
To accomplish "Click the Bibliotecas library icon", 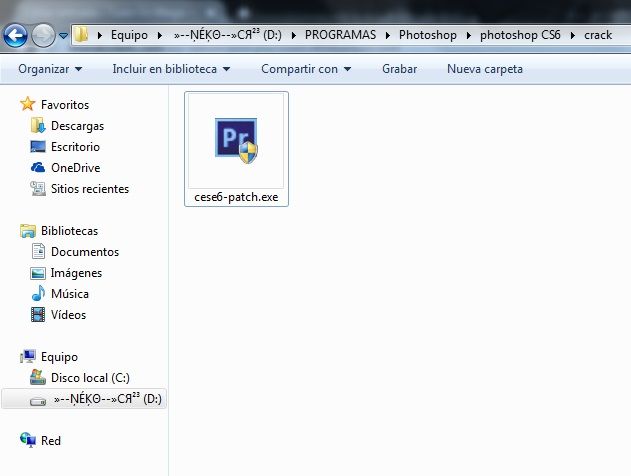I will click(28, 231).
